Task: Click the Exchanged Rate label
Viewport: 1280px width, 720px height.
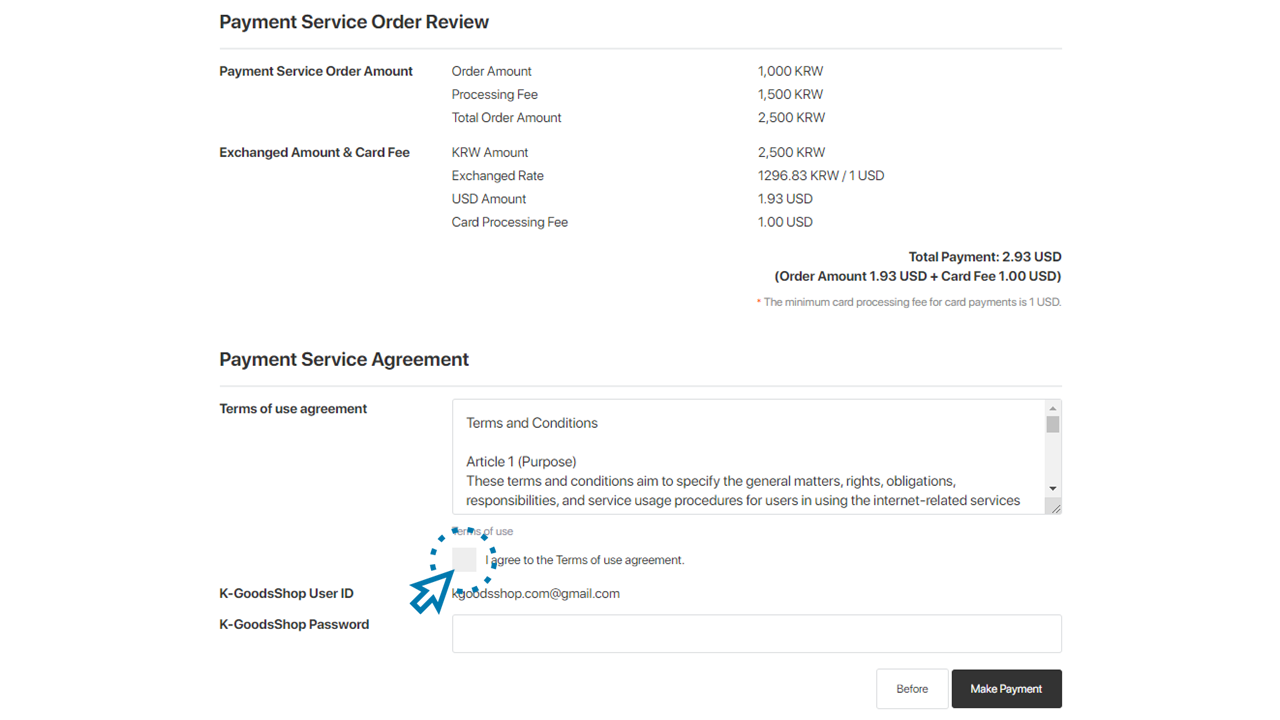Action: pos(497,176)
